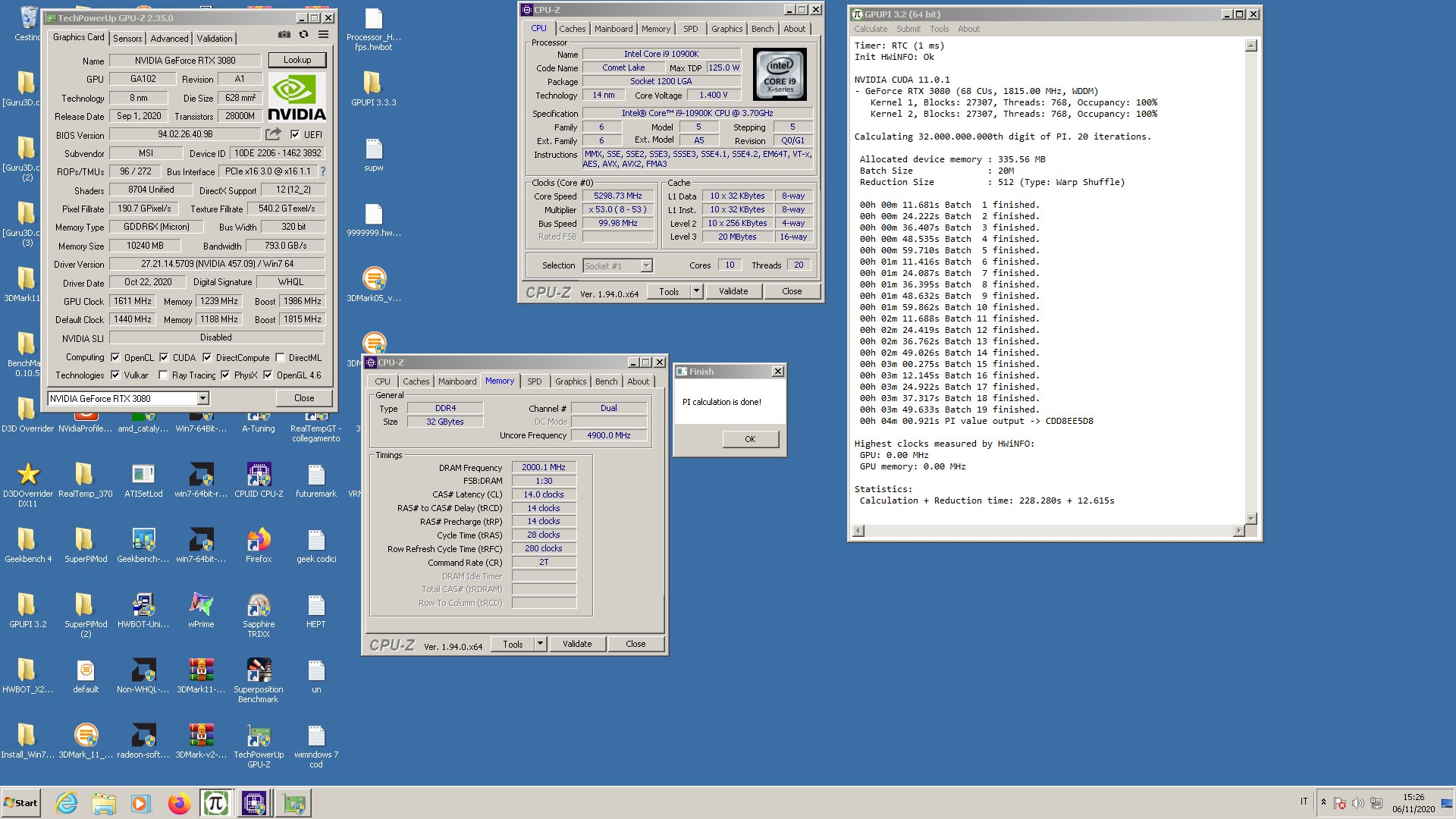Click Validate in the CPU-Z Memory window

pyautogui.click(x=577, y=644)
